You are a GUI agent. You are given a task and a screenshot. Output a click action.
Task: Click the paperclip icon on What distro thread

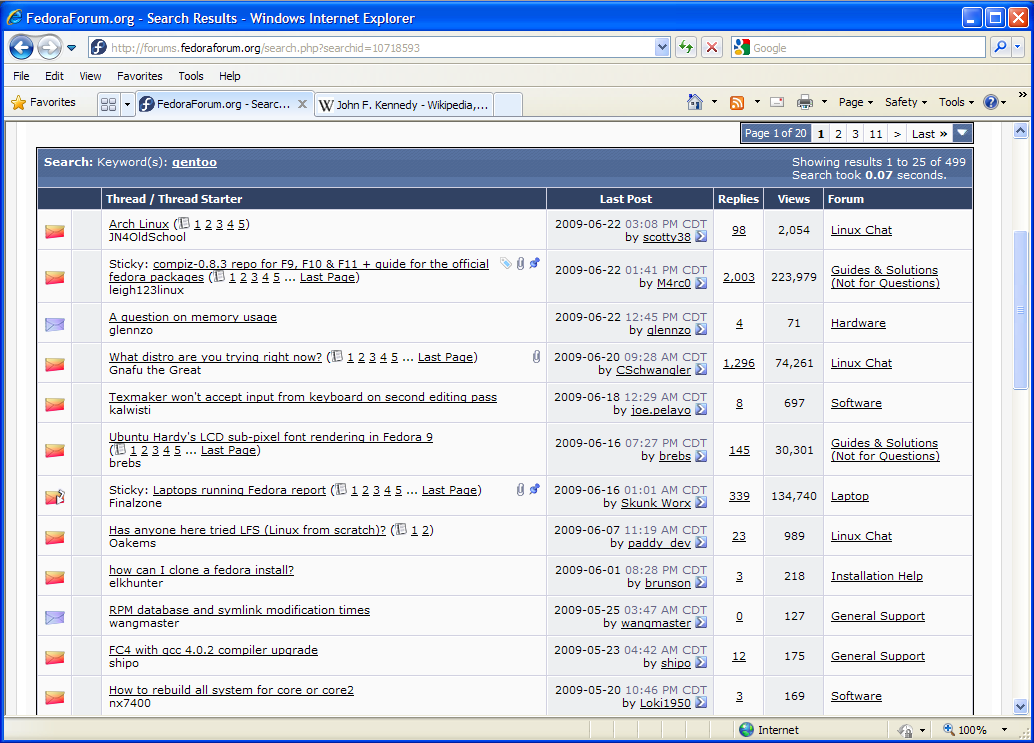536,357
